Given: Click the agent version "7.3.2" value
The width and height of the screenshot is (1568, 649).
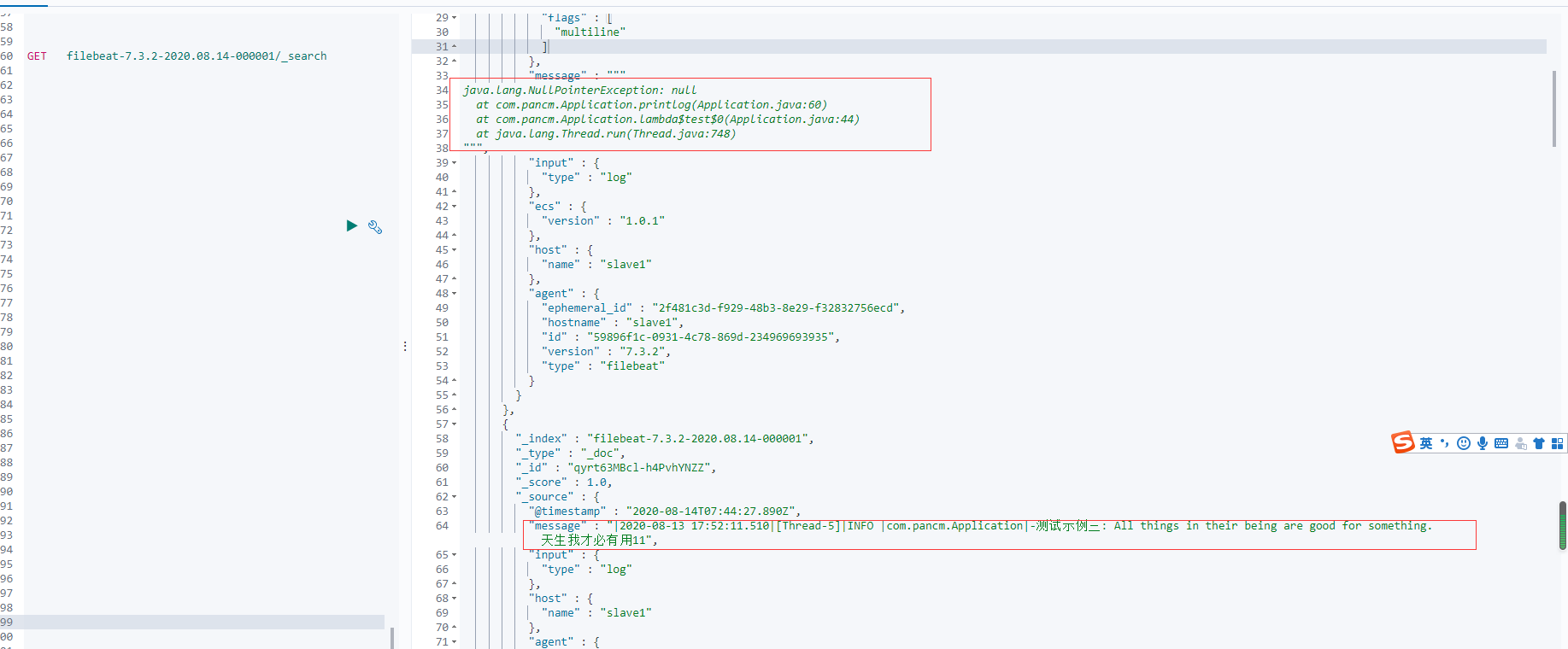Looking at the screenshot, I should [x=643, y=351].
